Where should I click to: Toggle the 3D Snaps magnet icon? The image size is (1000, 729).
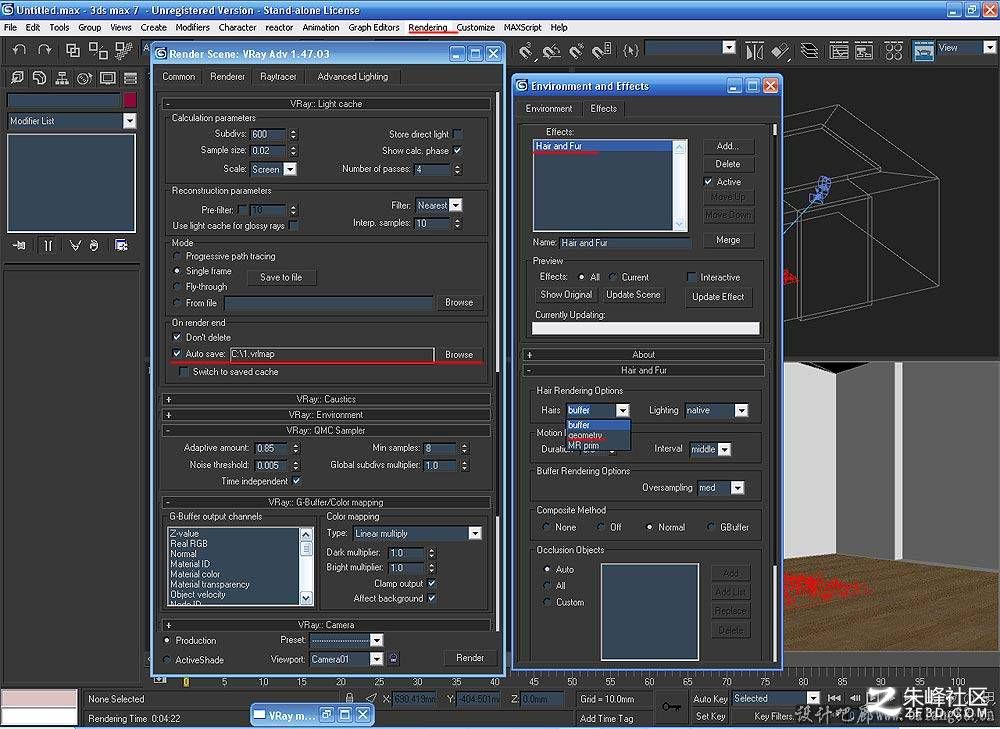pos(526,51)
